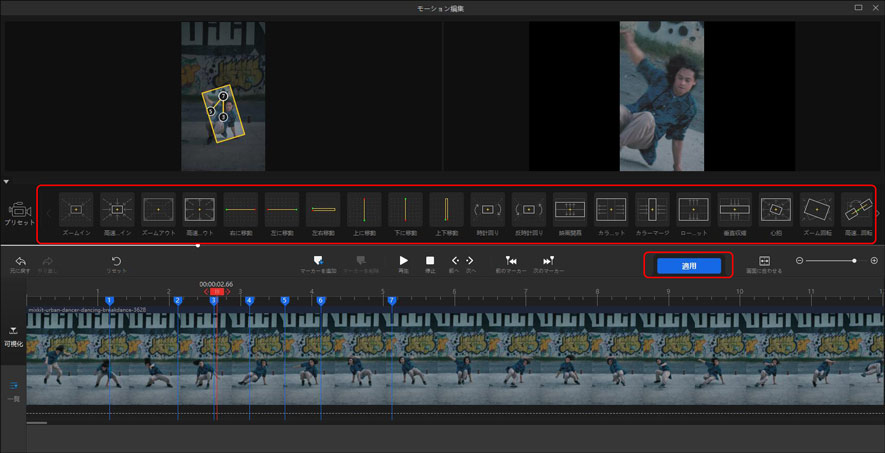Open the プリセット camera tab
Viewport: 885px width, 453px height.
tap(19, 212)
